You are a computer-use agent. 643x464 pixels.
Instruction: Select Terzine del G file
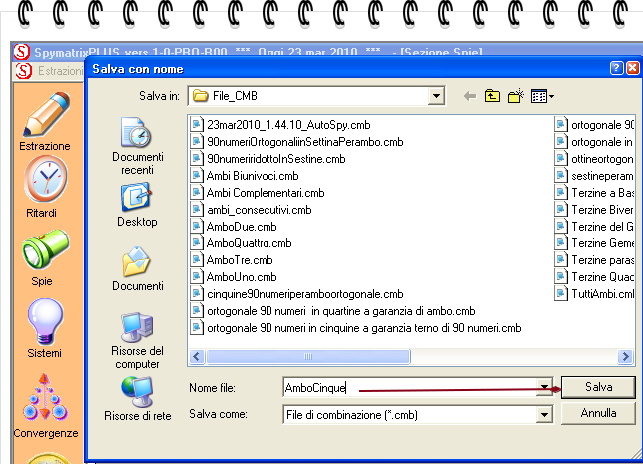coord(594,227)
